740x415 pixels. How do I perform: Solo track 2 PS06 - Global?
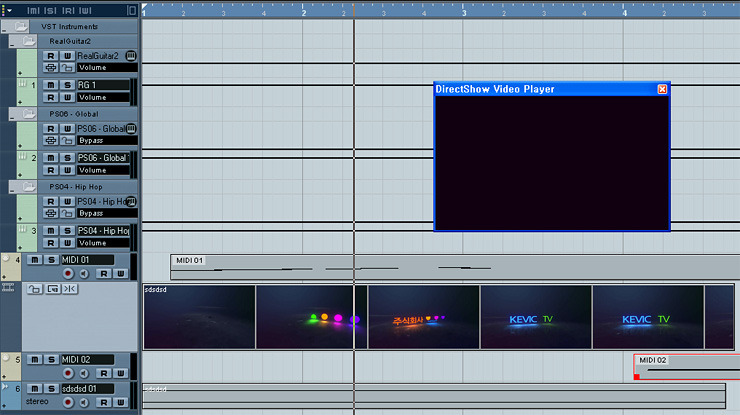67,158
